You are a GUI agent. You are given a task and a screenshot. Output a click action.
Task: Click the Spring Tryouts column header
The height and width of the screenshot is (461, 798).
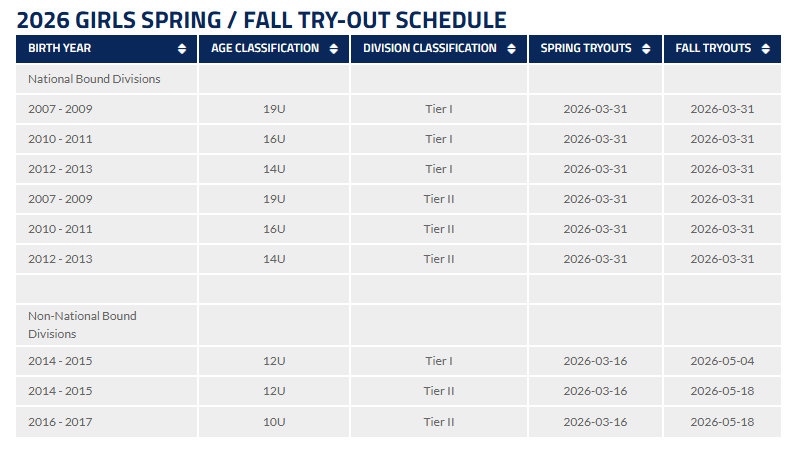586,49
